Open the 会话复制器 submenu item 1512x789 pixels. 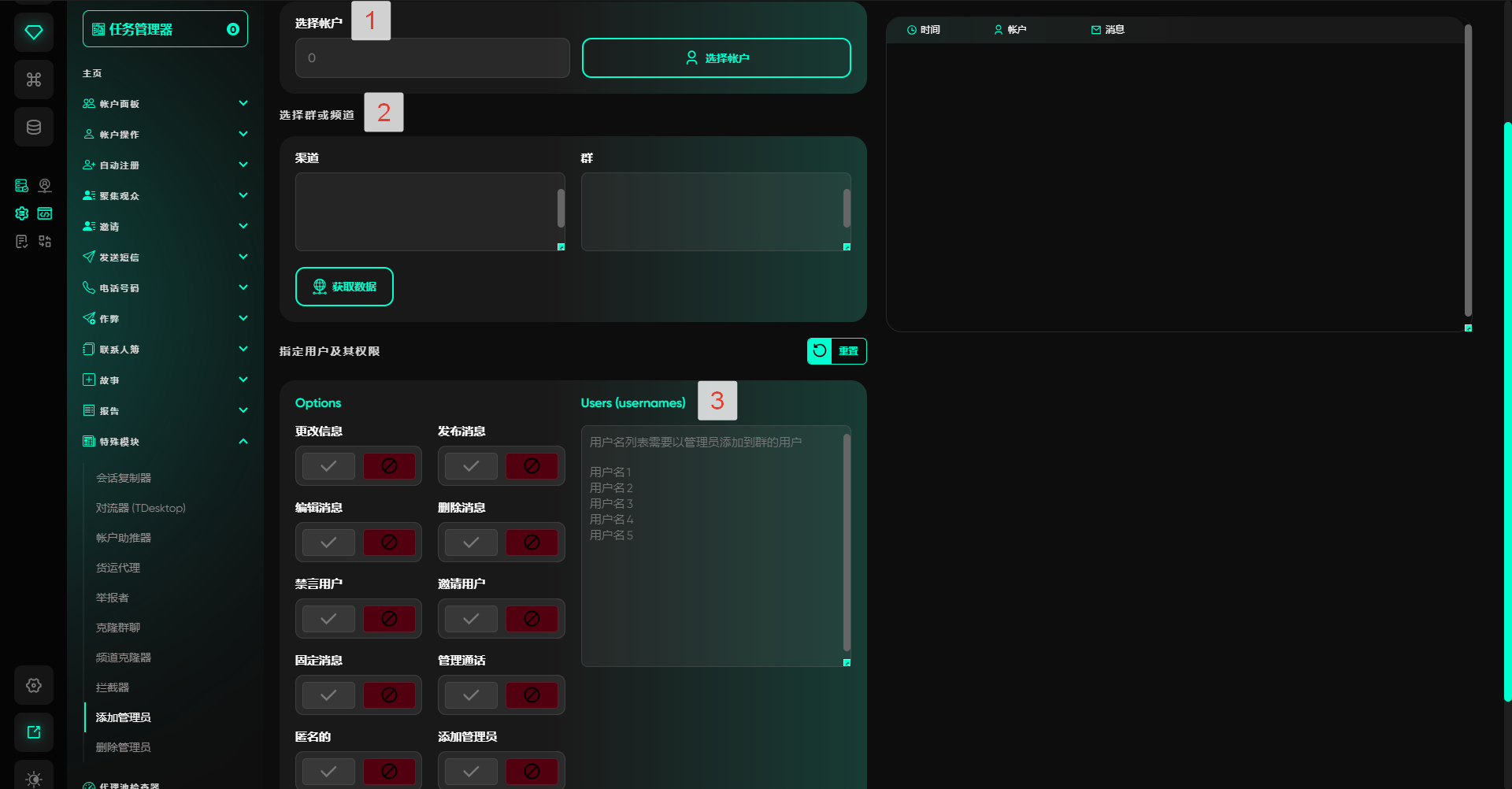click(124, 478)
